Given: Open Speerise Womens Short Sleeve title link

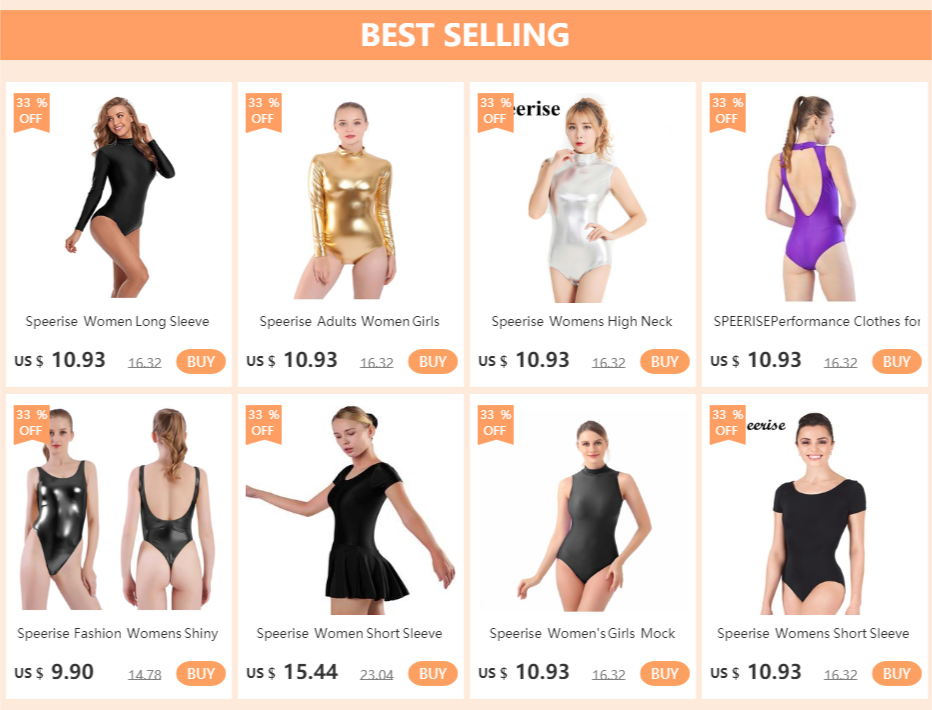Looking at the screenshot, I should click(x=813, y=633).
